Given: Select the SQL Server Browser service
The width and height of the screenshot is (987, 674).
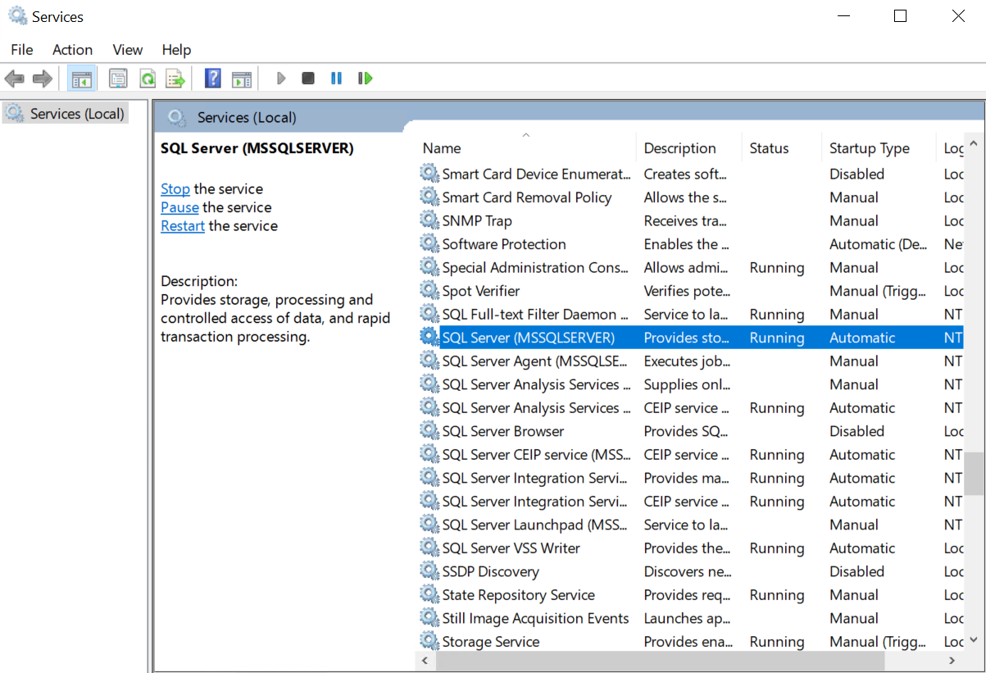Looking at the screenshot, I should click(691, 431).
